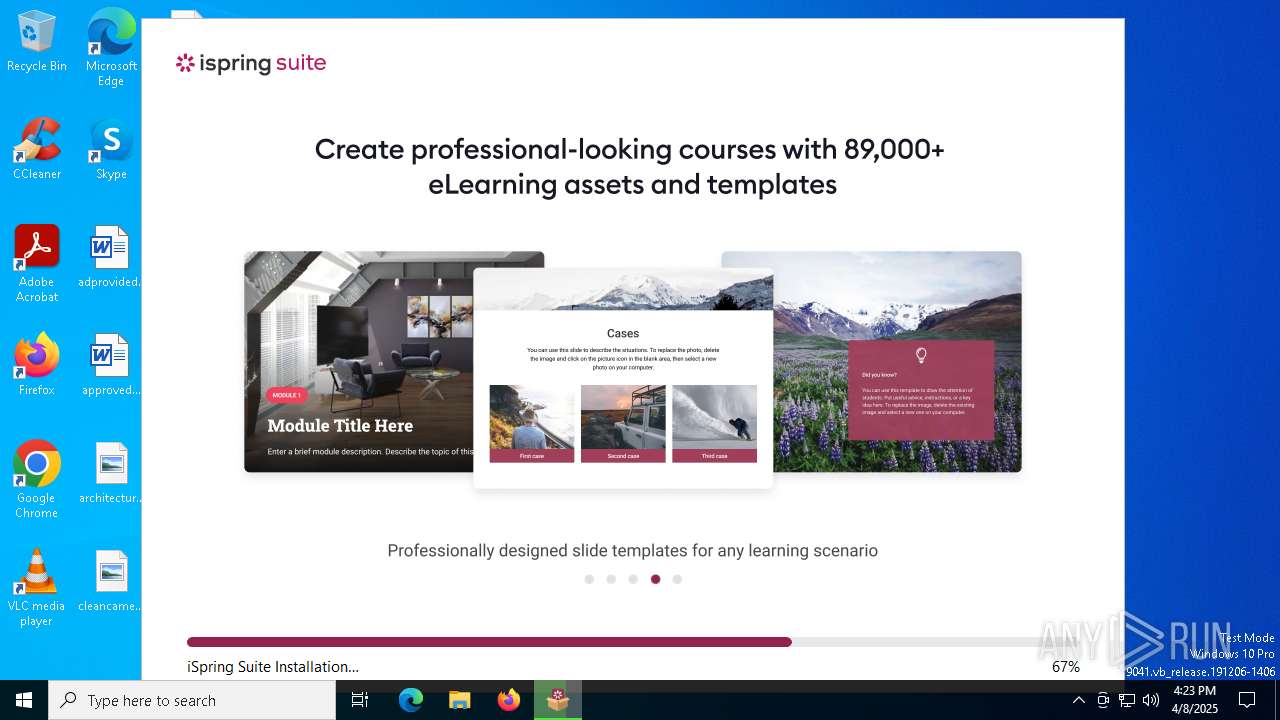Open Firefox from the taskbar
Screen dimensions: 1280x720
coord(509,700)
